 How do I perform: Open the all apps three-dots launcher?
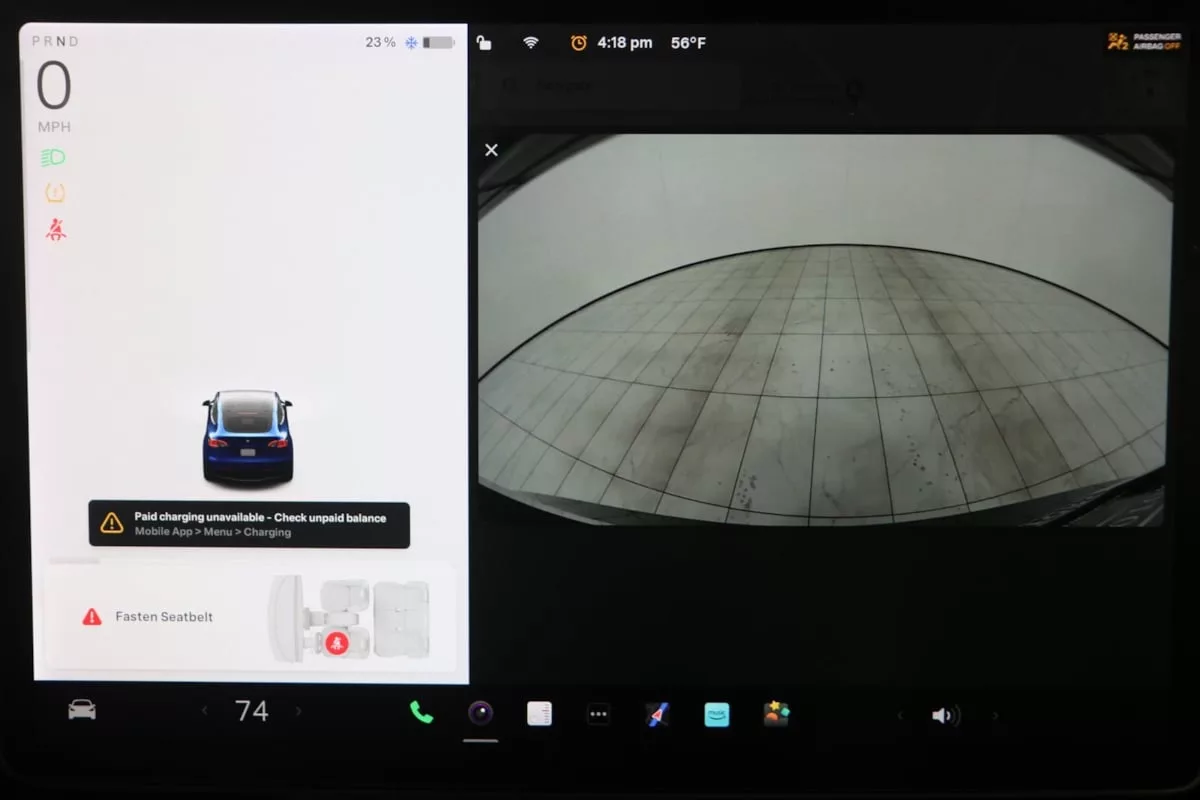[x=598, y=714]
